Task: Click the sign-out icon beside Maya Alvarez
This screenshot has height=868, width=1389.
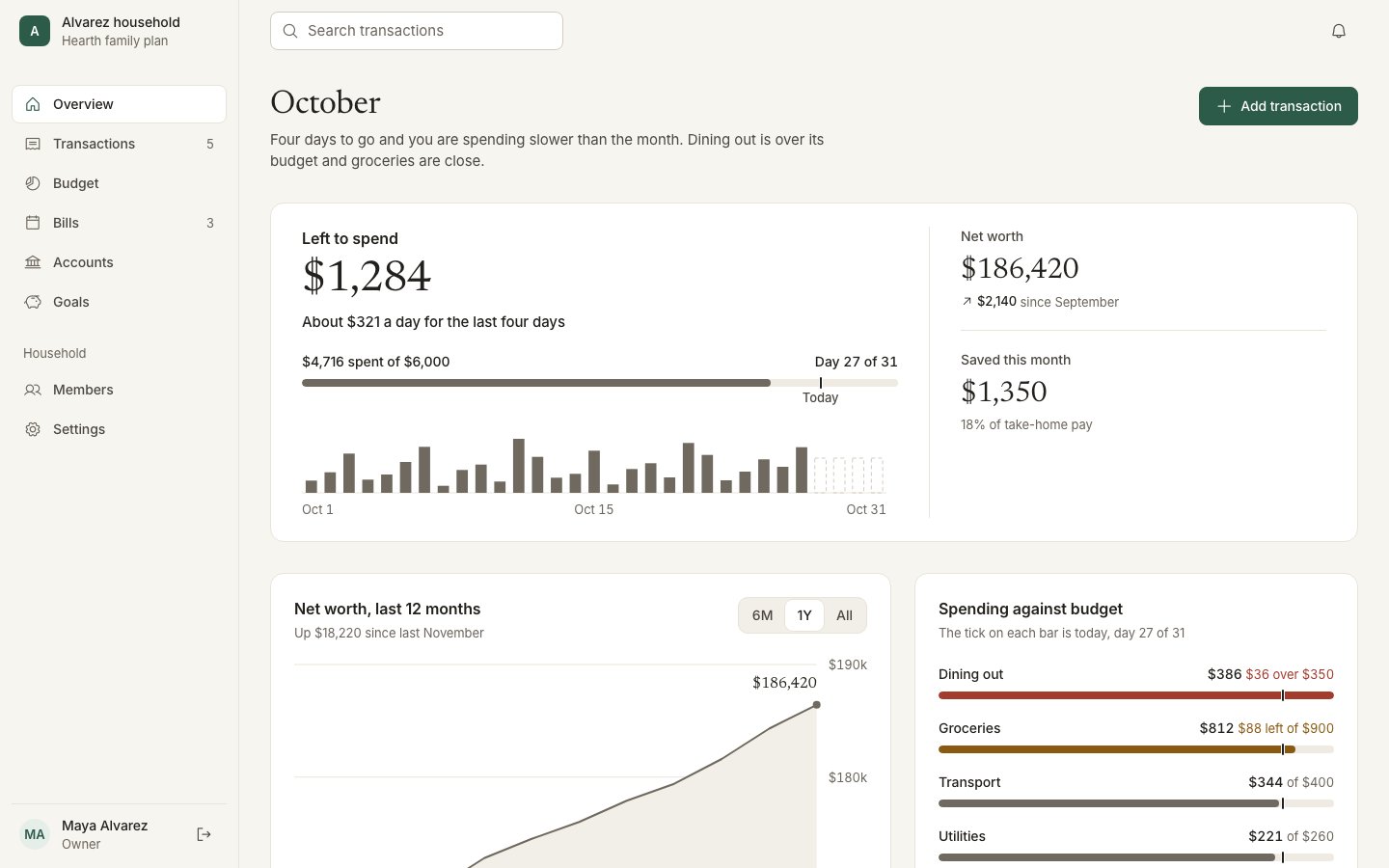Action: point(204,834)
